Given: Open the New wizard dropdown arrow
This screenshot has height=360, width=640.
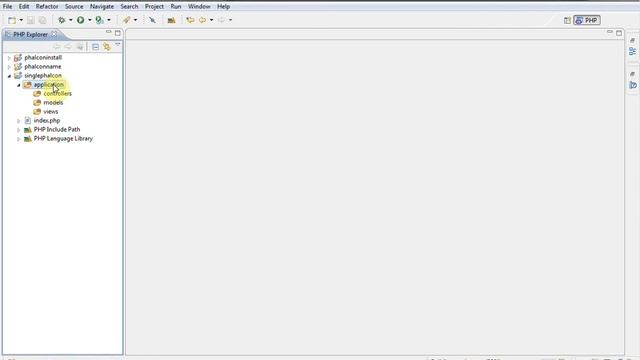Looking at the screenshot, I should 21,20.
